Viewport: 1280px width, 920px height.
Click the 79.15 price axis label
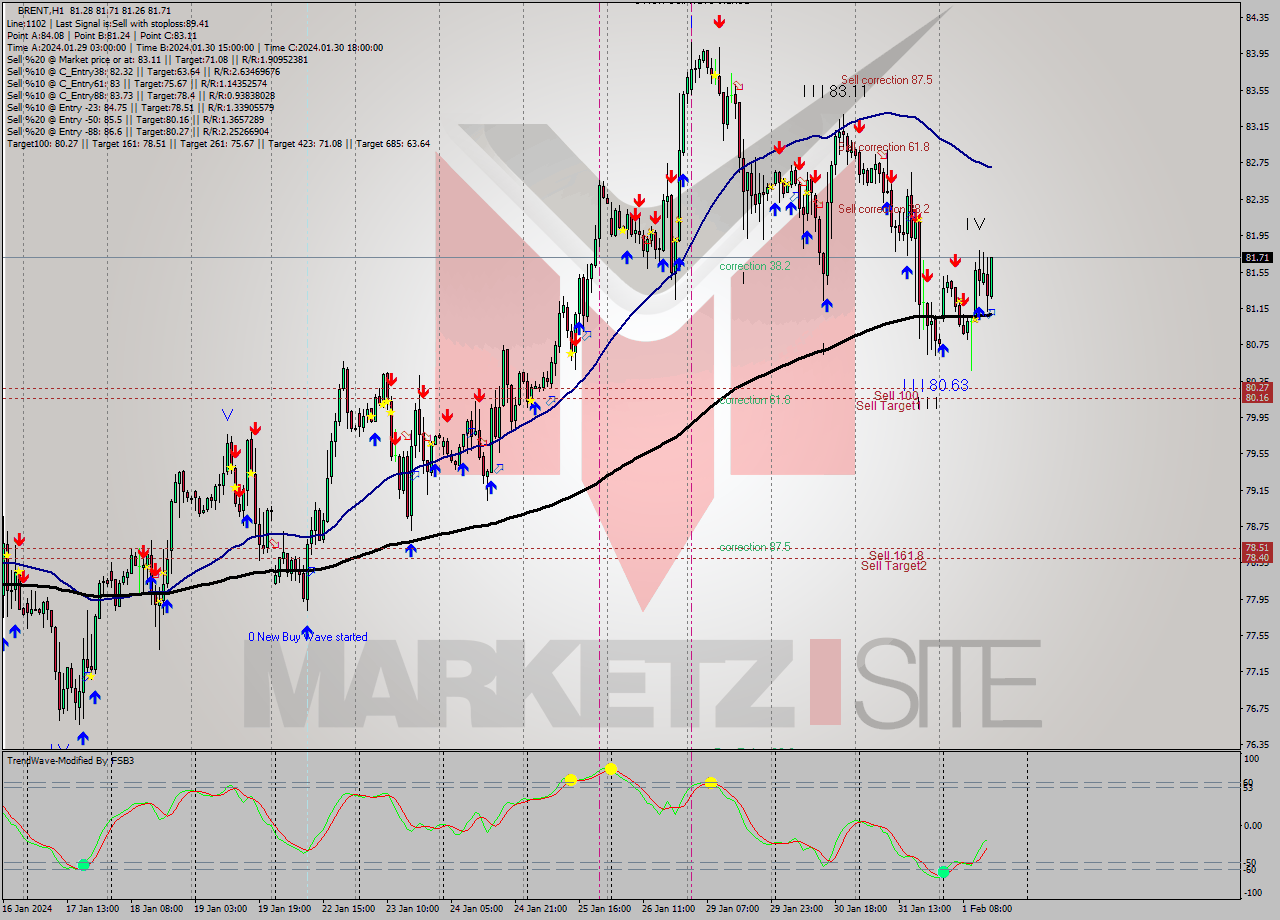point(1257,490)
